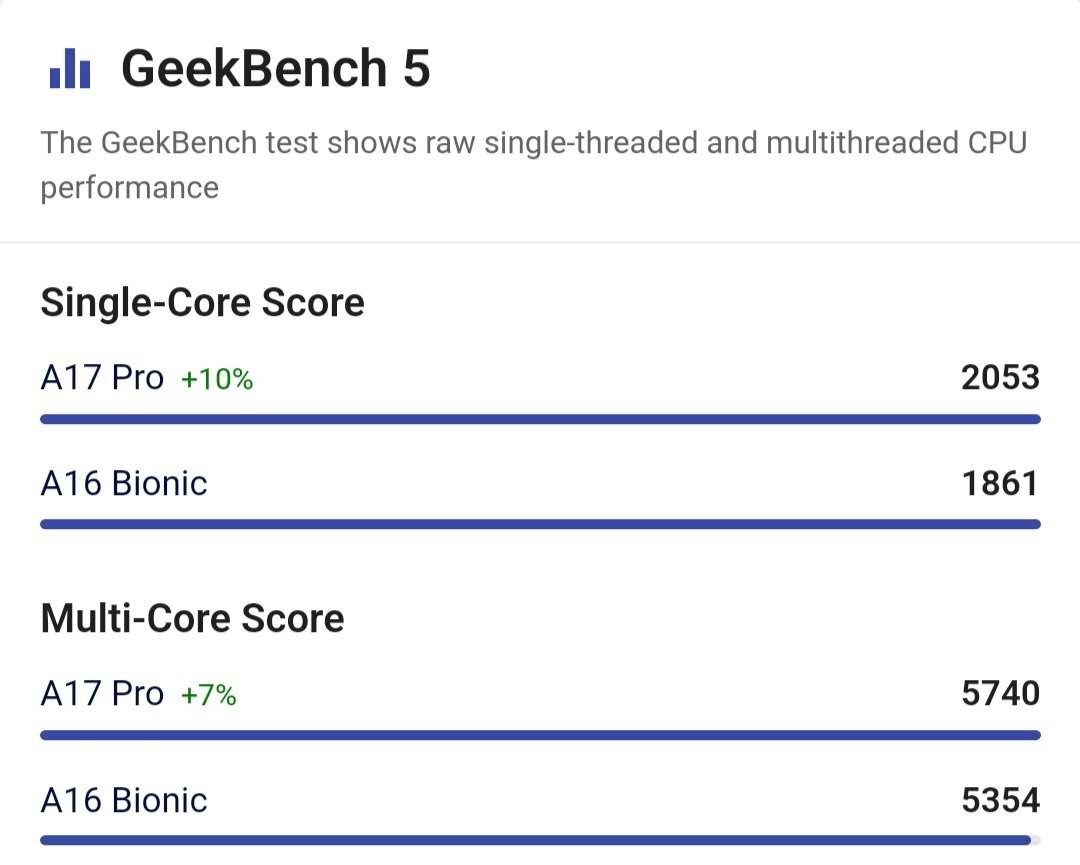Click the A17 Pro multi-core progress bar
1080x865 pixels.
click(x=541, y=736)
